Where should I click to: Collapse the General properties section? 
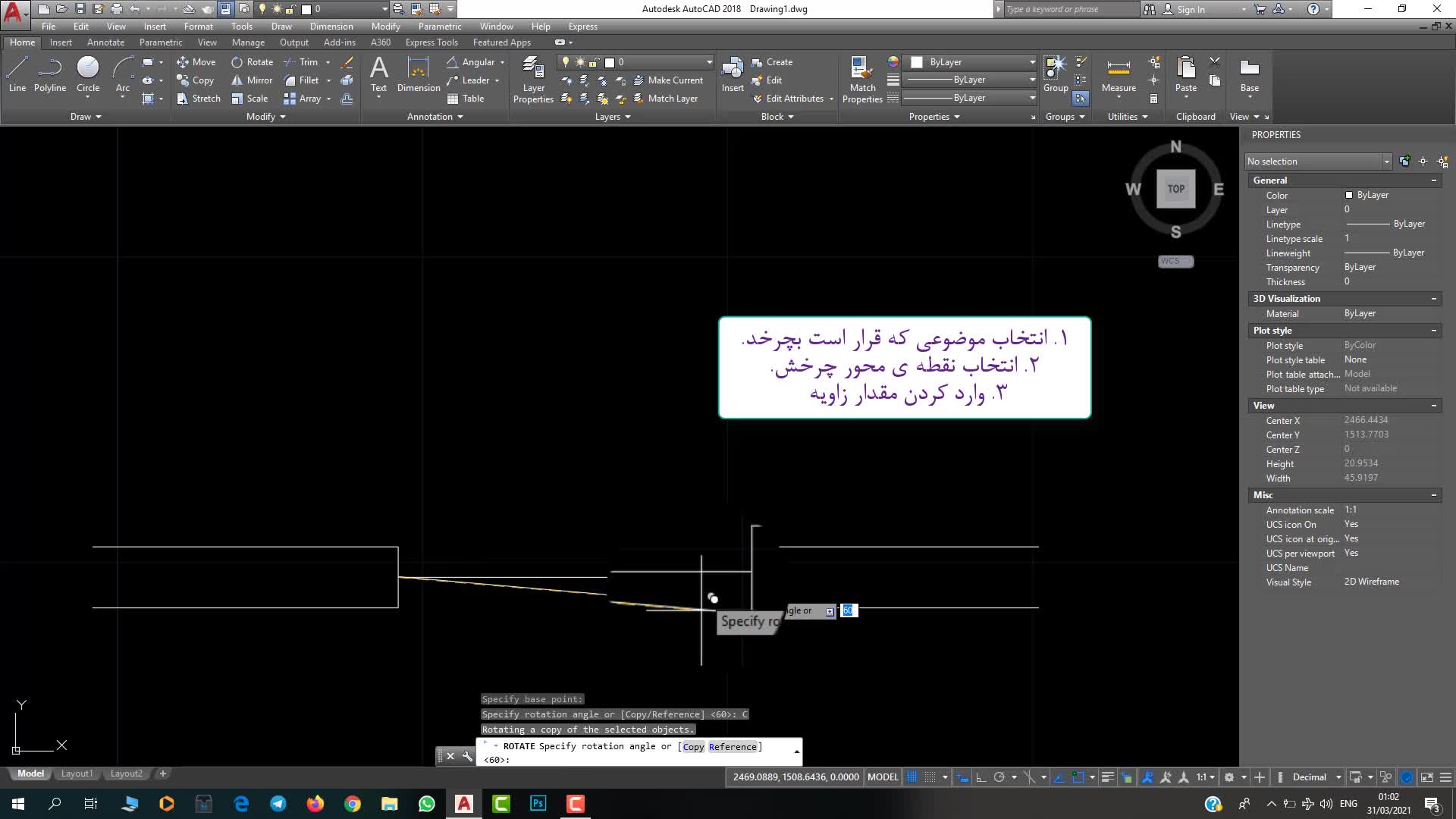pyautogui.click(x=1433, y=180)
